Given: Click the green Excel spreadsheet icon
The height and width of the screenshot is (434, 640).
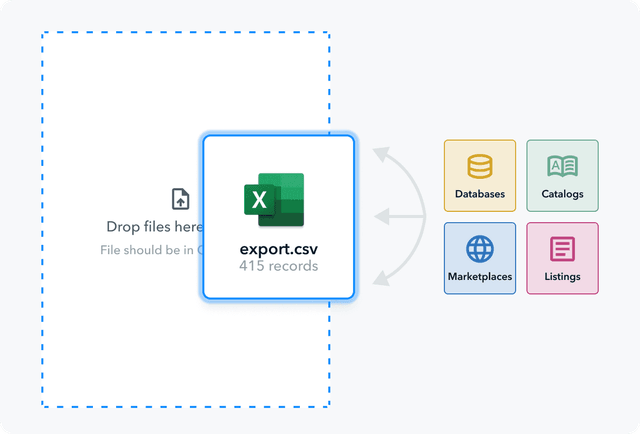Looking at the screenshot, I should (x=274, y=200).
